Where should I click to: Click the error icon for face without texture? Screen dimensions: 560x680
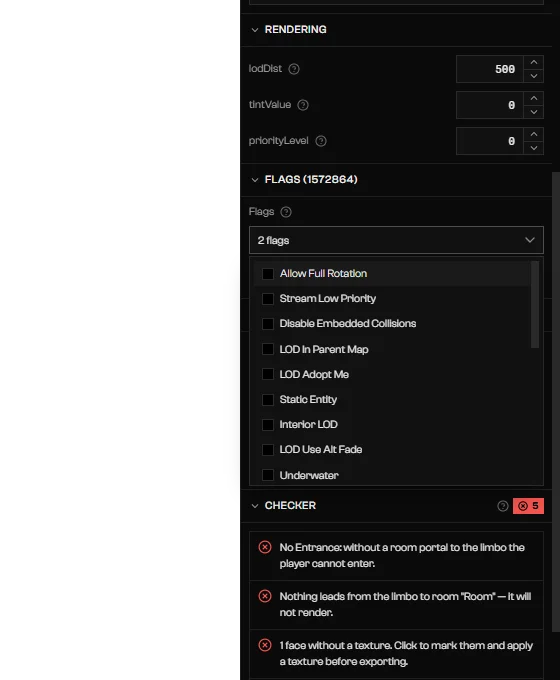265,645
